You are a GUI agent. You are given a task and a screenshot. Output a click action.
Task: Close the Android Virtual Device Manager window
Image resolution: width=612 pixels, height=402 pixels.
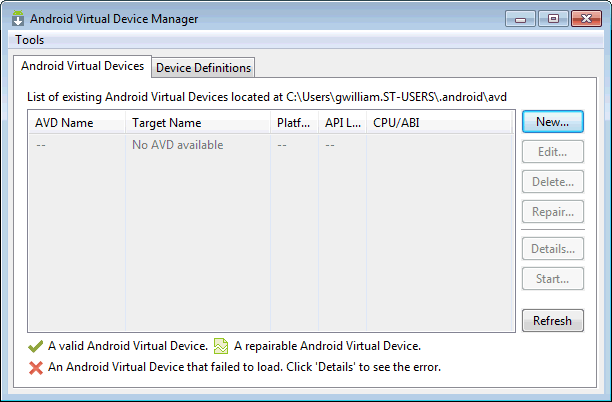coord(586,19)
